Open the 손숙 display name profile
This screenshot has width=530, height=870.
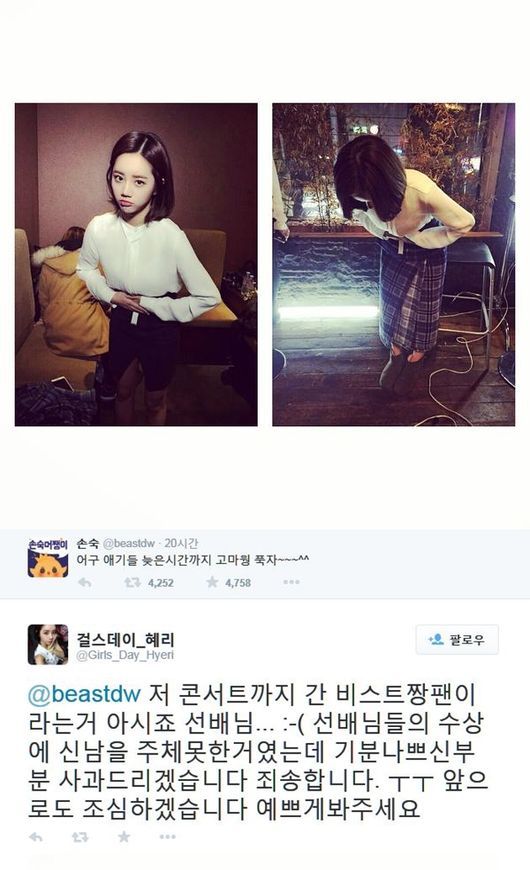point(87,543)
